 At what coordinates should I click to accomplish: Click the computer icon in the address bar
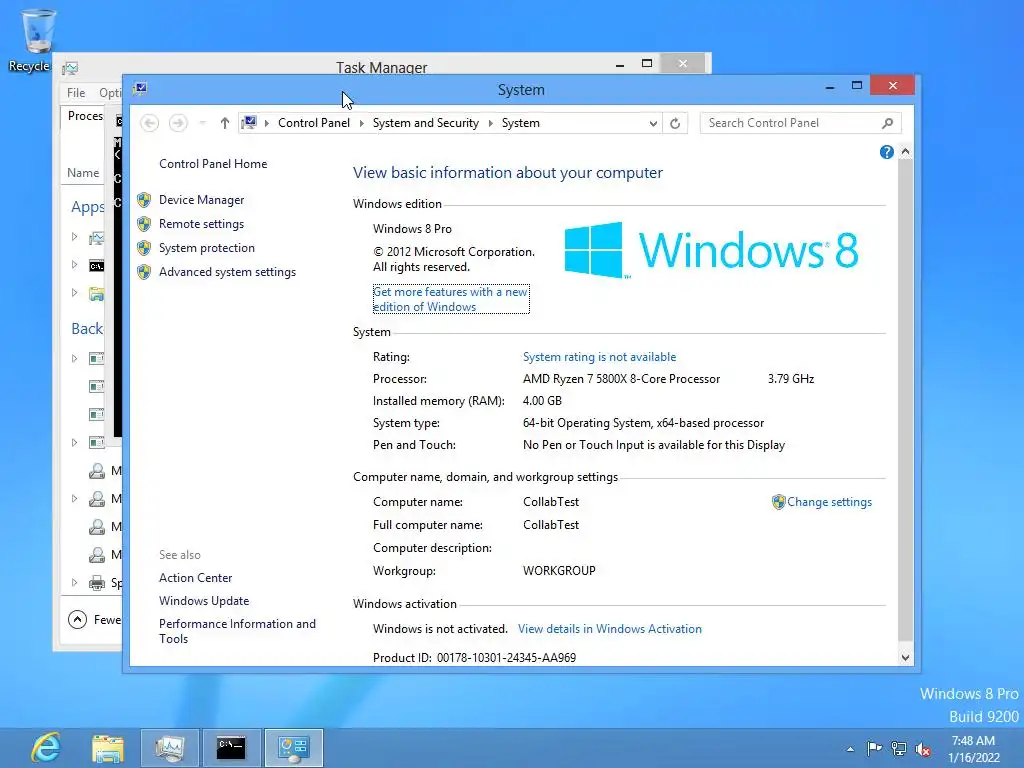[x=249, y=123]
